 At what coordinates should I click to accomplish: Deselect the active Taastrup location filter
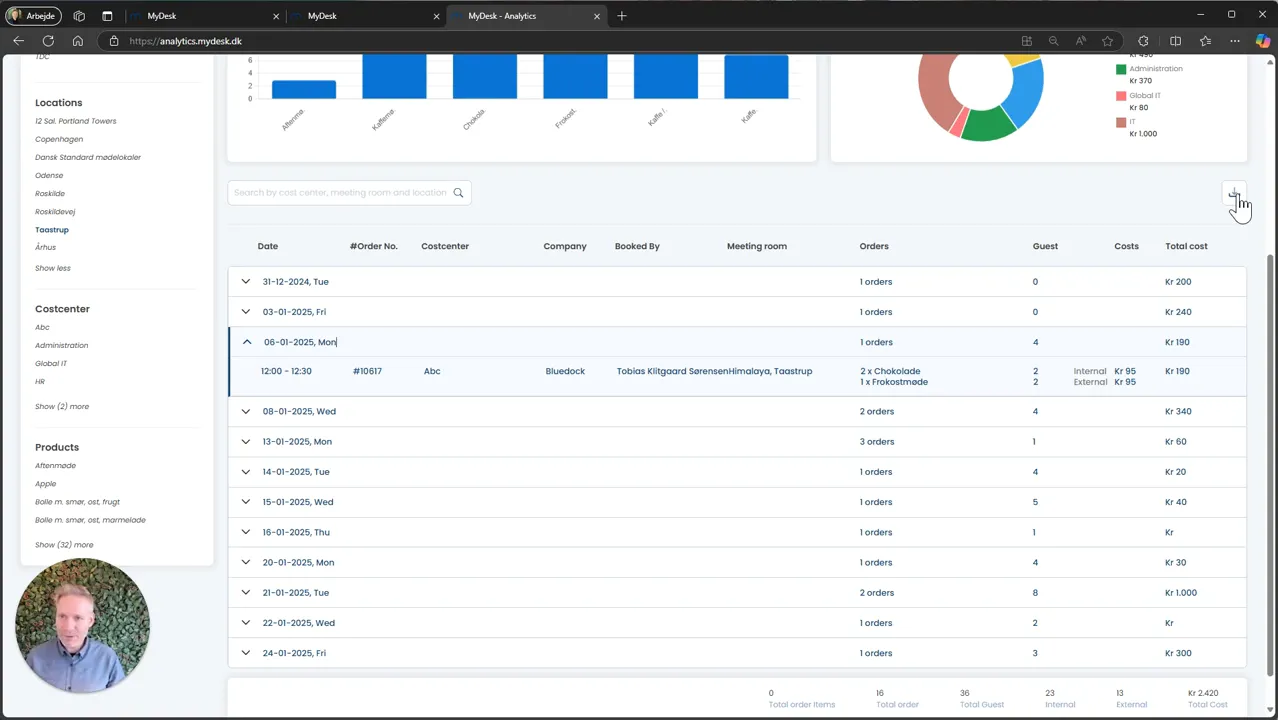52,230
